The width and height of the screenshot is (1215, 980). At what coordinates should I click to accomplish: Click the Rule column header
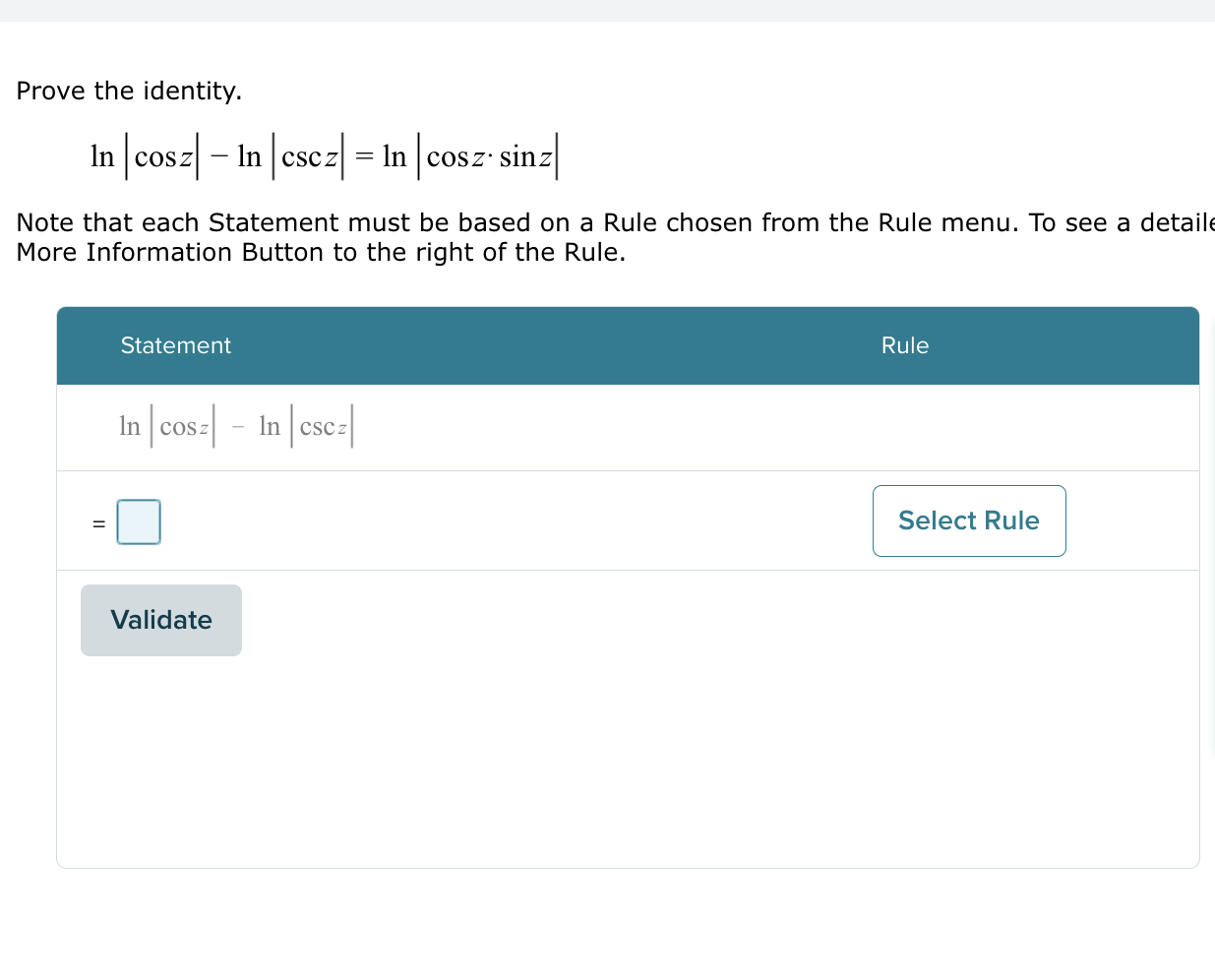tap(903, 345)
